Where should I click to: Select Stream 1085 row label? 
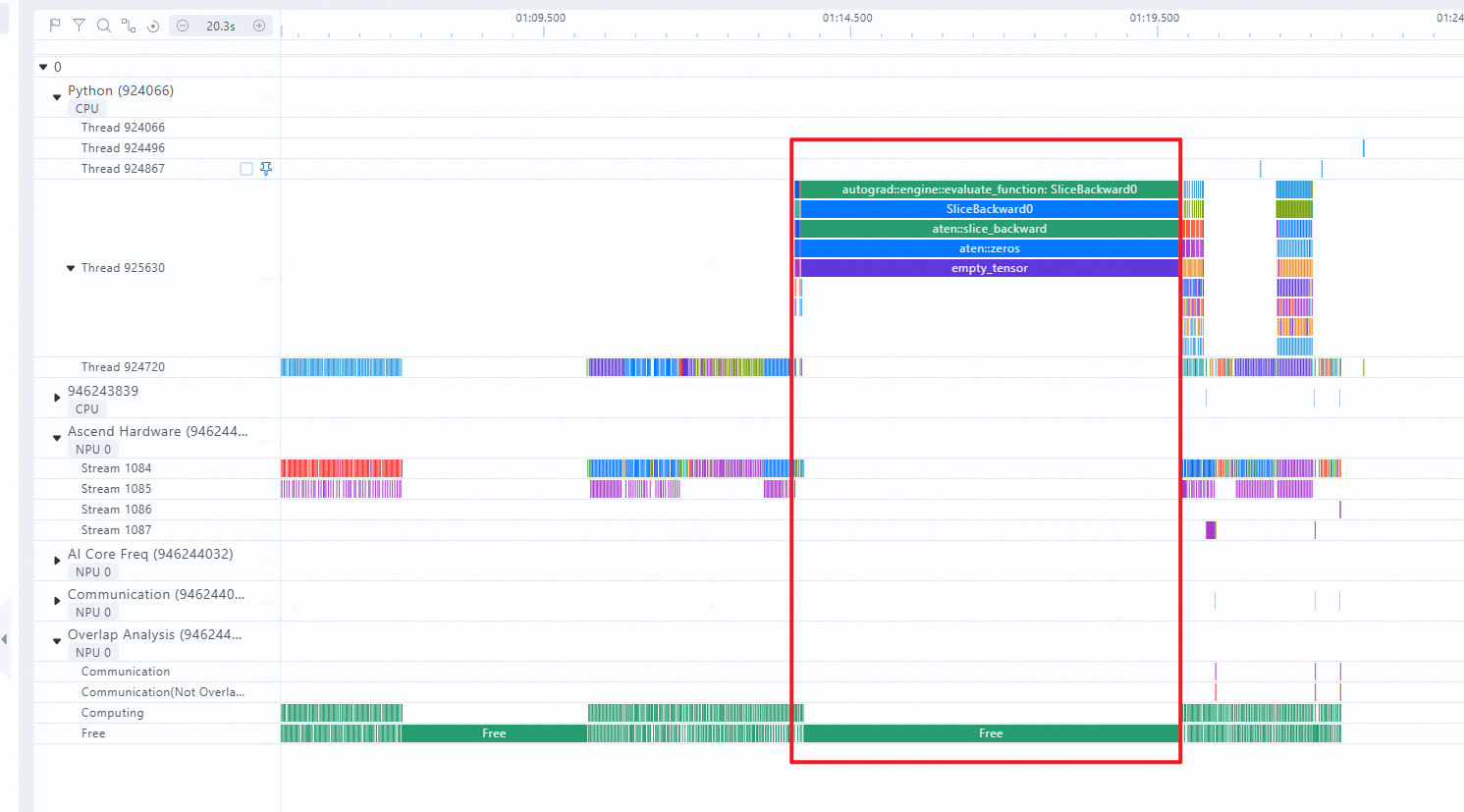[x=116, y=489]
